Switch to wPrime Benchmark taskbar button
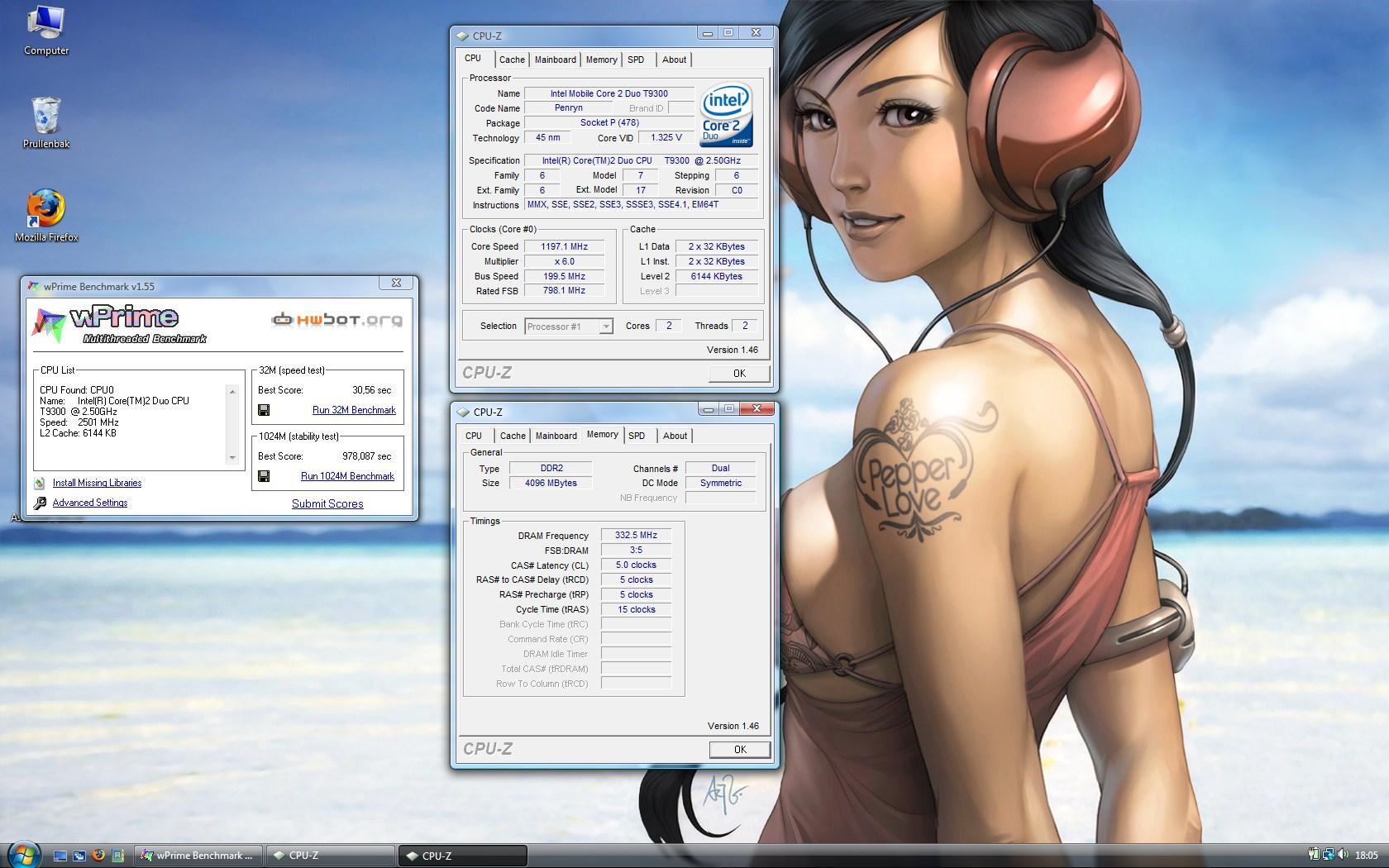 tap(198, 856)
